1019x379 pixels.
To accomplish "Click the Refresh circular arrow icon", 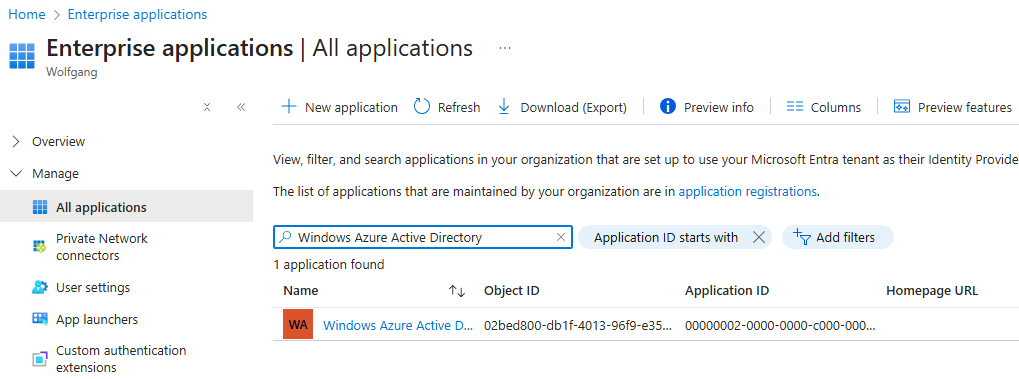I will click(x=422, y=107).
